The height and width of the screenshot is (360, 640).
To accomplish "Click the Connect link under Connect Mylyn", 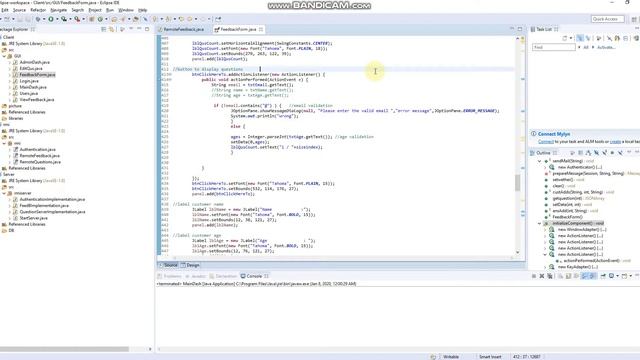I will point(546,142).
